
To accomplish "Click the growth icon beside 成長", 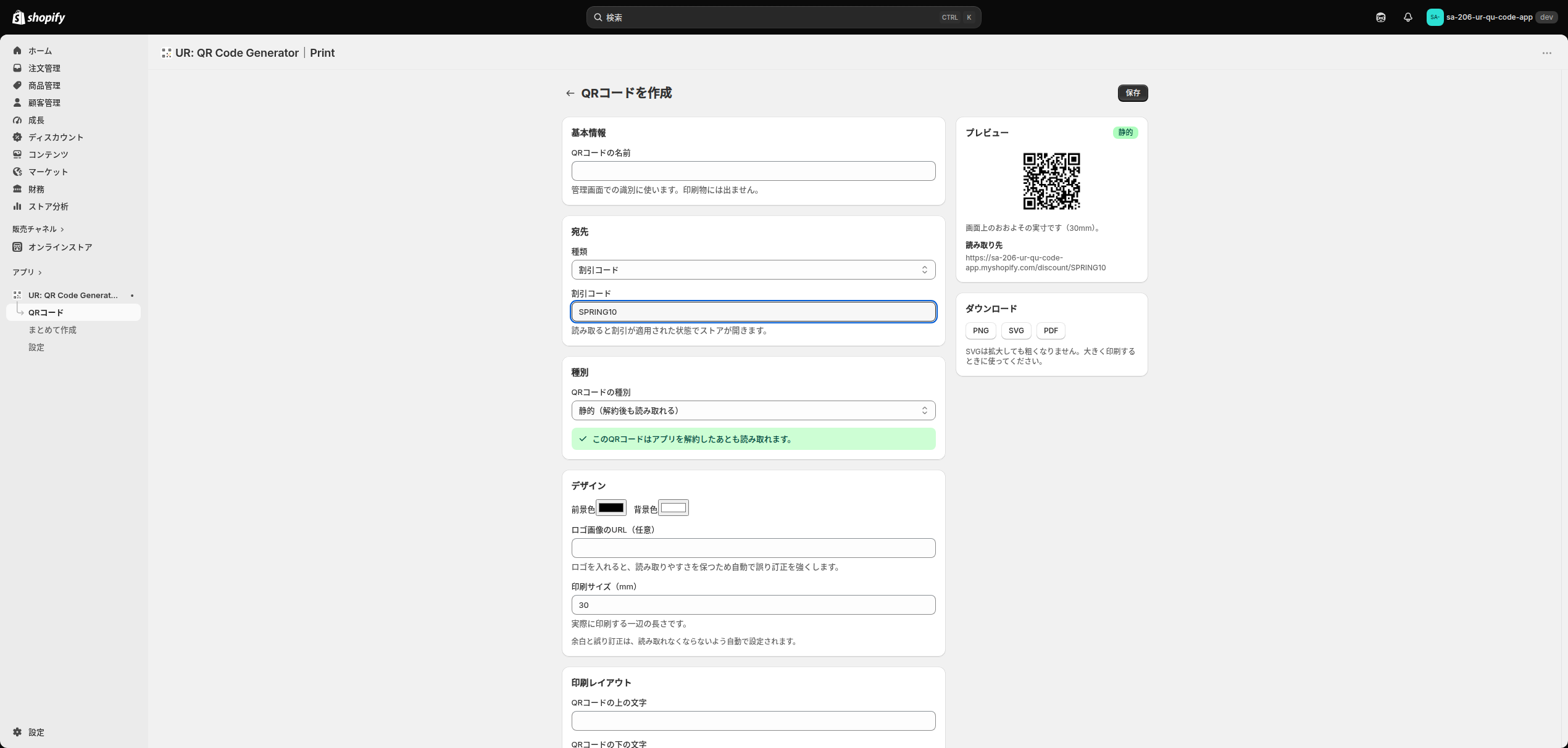I will click(x=17, y=120).
